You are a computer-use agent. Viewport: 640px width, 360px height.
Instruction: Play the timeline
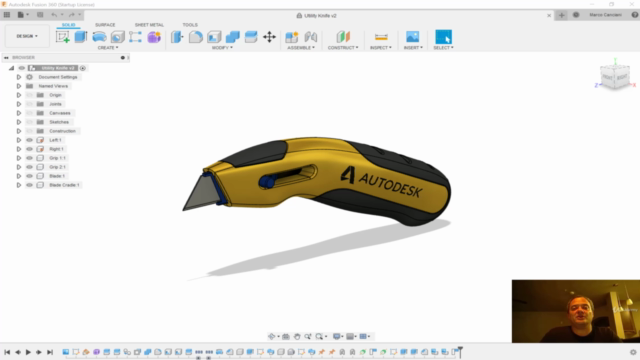[x=28, y=352]
